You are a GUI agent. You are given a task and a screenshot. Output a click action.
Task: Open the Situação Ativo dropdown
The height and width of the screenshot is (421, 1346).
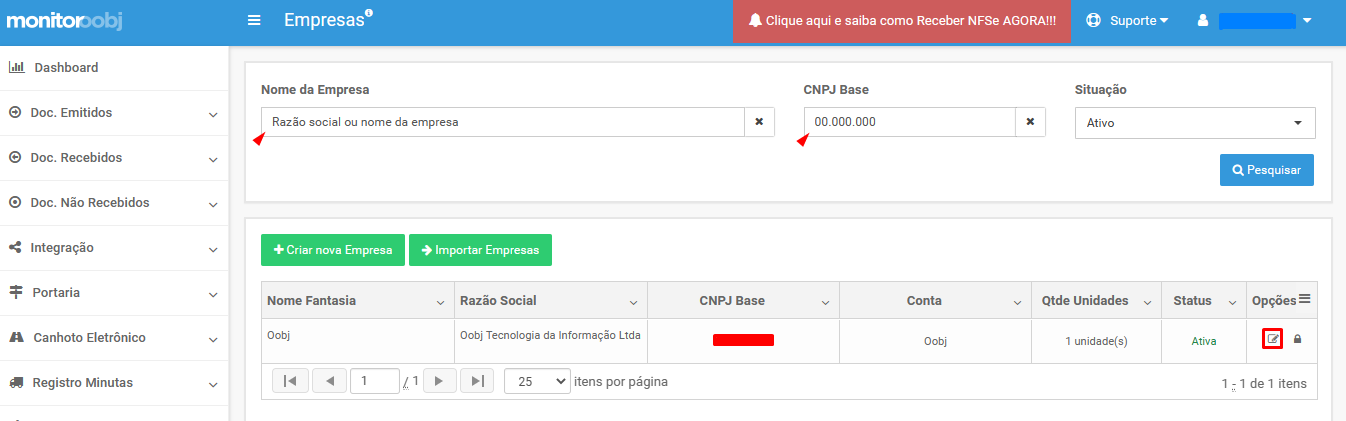(1195, 123)
